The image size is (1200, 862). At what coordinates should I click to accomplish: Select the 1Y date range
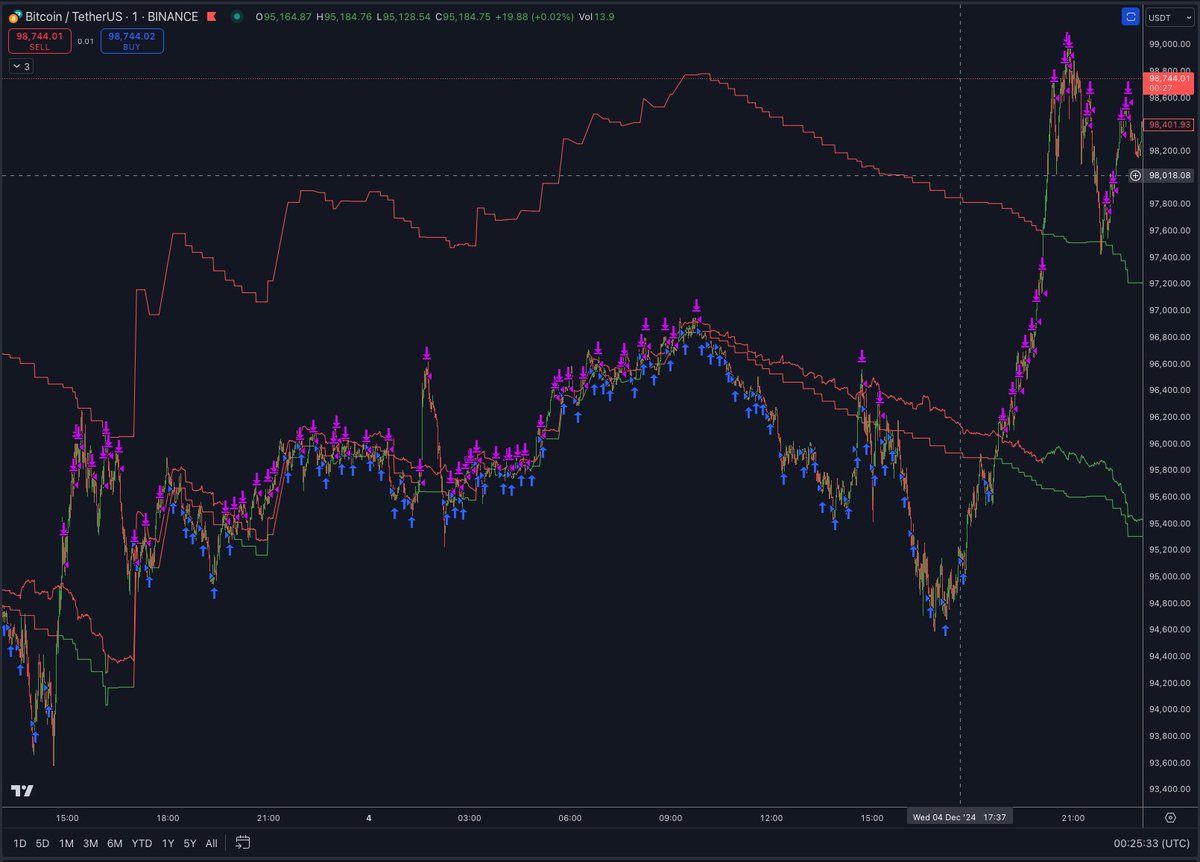click(x=168, y=843)
